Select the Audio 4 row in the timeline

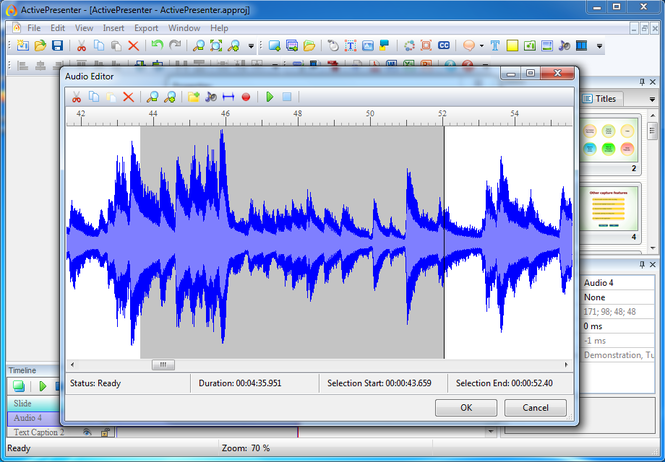click(x=34, y=418)
